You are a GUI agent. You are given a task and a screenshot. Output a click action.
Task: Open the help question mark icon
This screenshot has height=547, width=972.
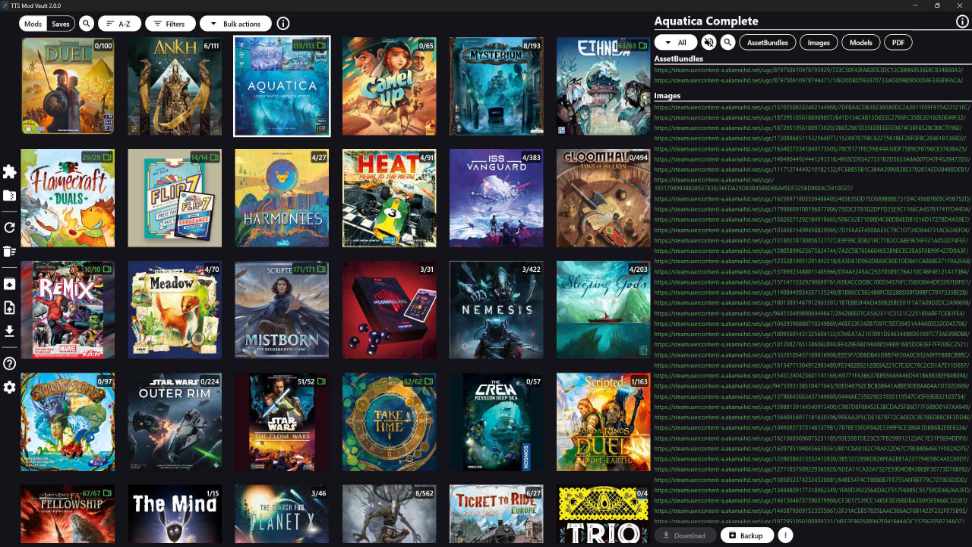click(9, 363)
